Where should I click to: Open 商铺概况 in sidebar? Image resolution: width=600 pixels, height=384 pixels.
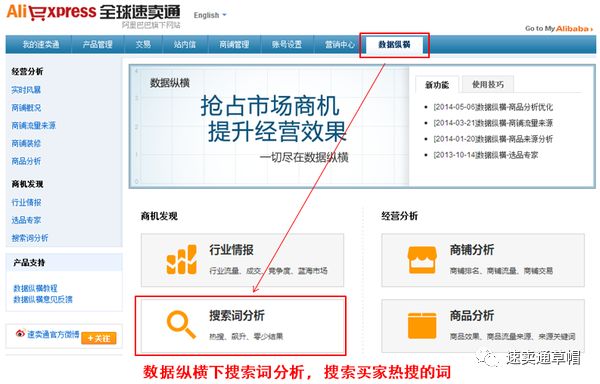(26, 108)
